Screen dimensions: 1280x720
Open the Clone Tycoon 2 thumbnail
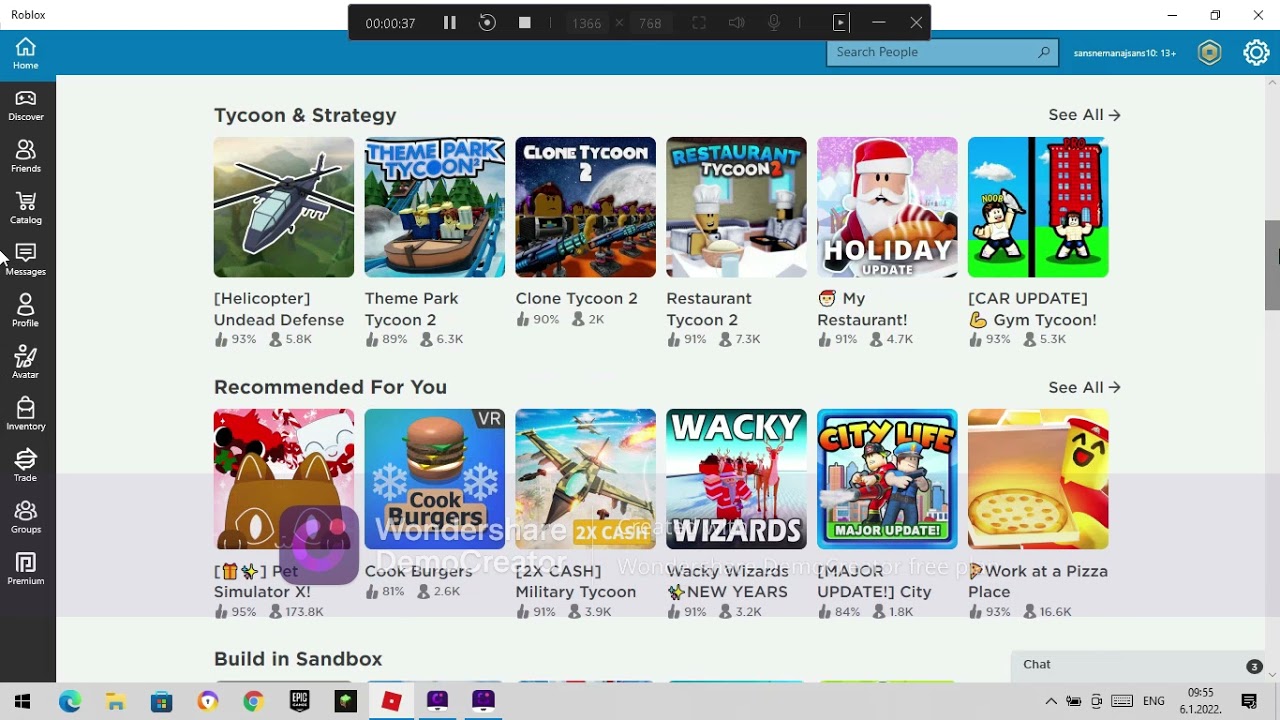[586, 207]
